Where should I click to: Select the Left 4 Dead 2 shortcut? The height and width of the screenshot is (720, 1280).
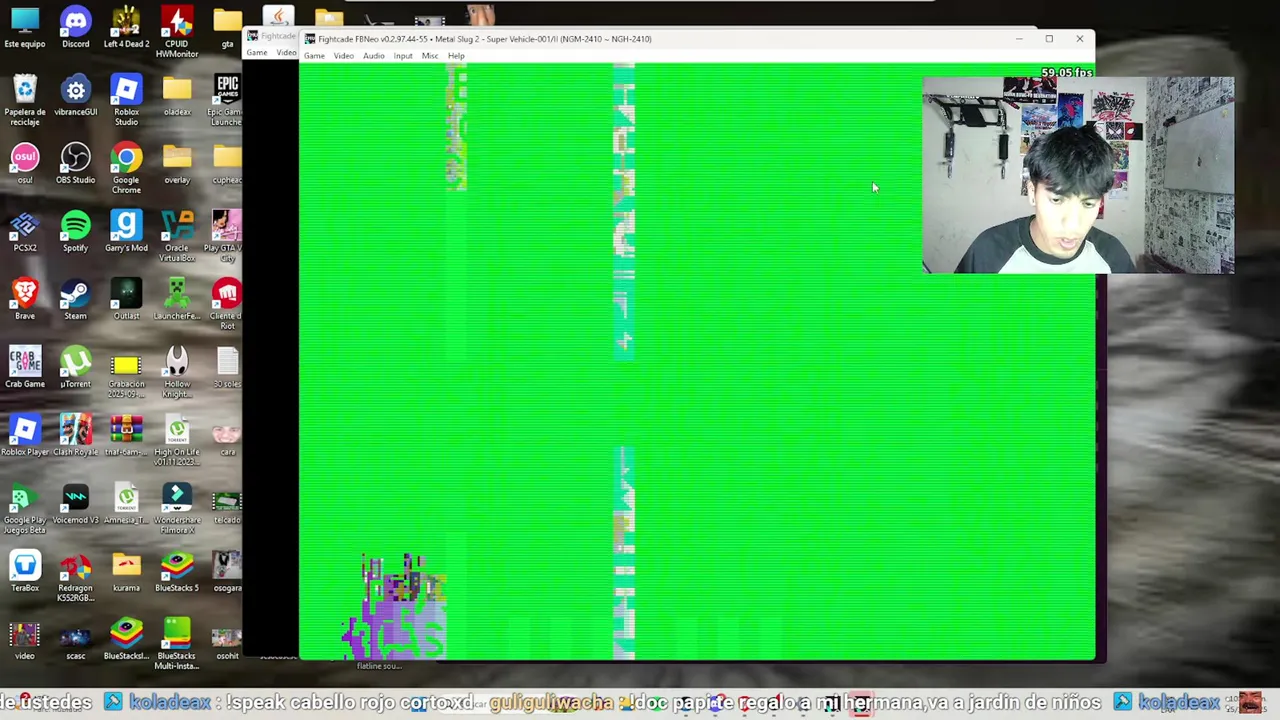point(126,28)
